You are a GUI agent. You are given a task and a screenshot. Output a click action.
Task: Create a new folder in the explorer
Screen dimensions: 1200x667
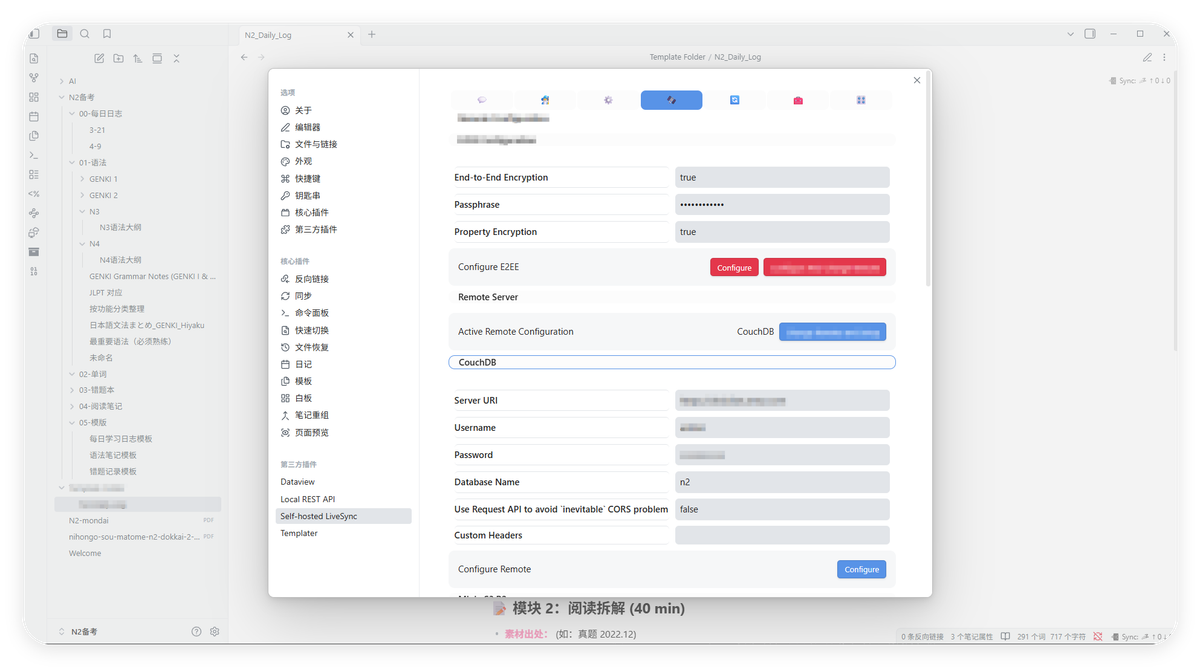pyautogui.click(x=118, y=59)
